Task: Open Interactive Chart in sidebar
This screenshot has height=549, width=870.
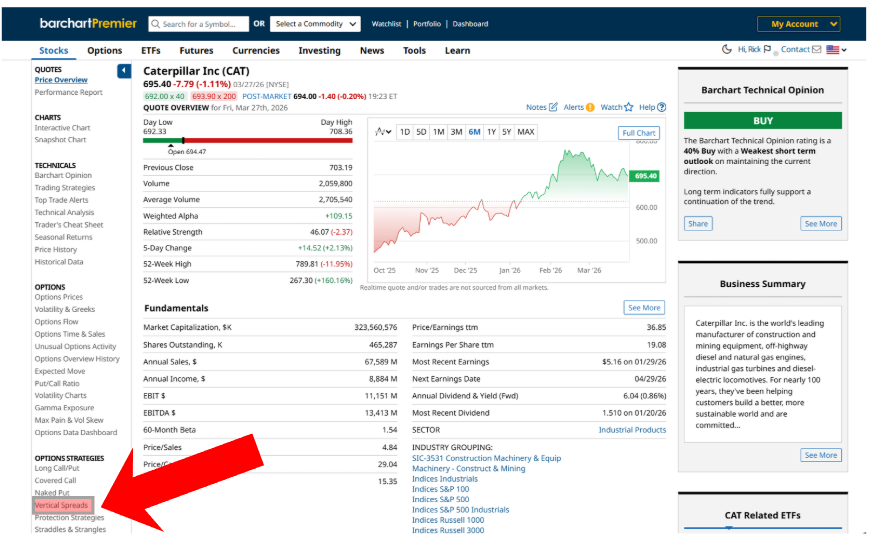Action: click(62, 128)
